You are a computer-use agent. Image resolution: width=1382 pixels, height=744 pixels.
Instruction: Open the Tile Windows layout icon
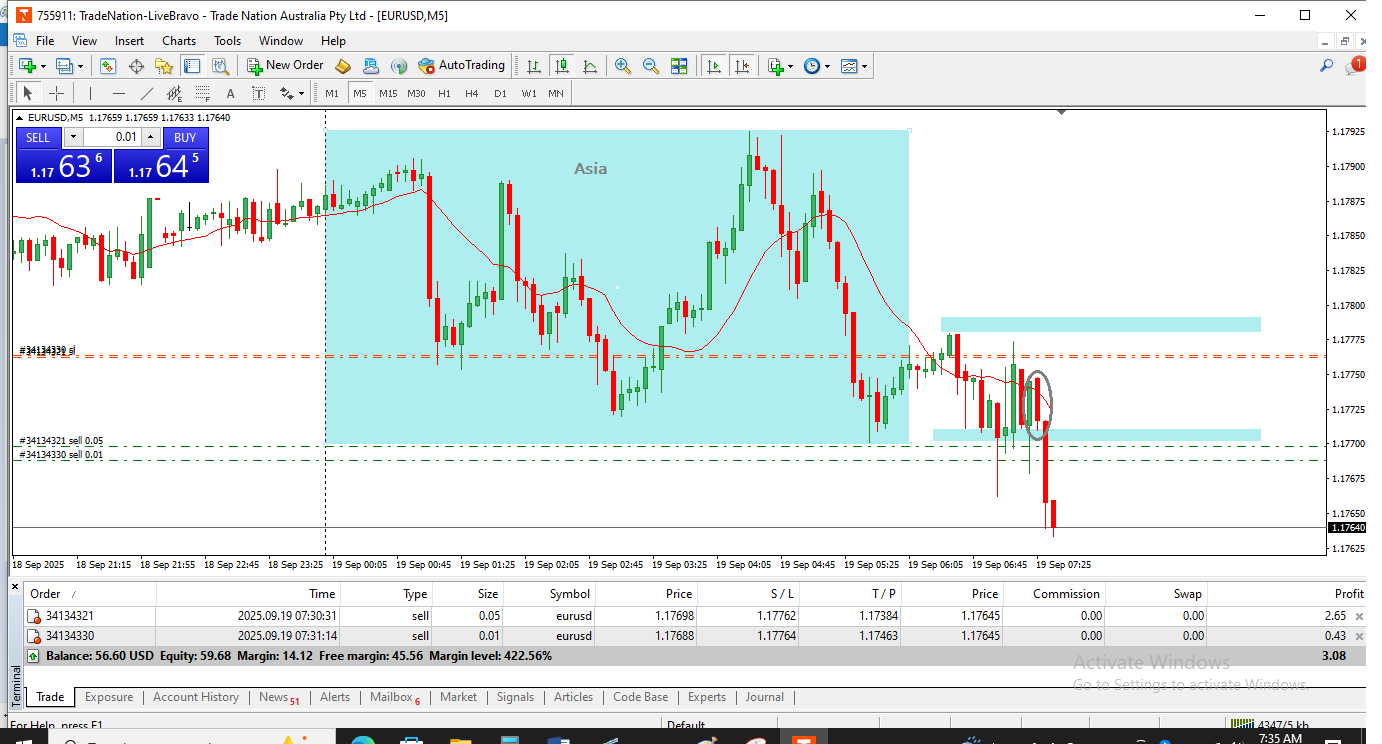click(679, 66)
